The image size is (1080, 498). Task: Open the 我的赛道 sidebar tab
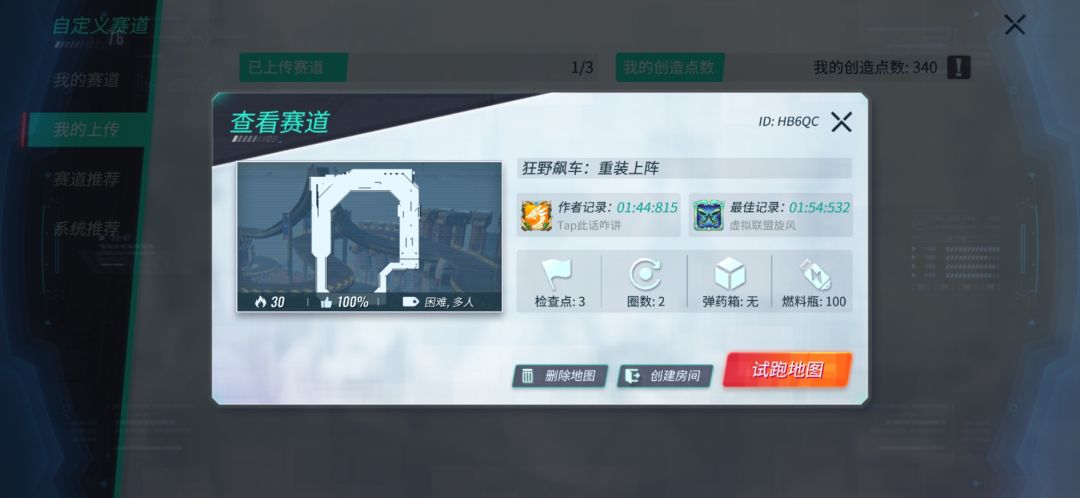click(x=86, y=80)
